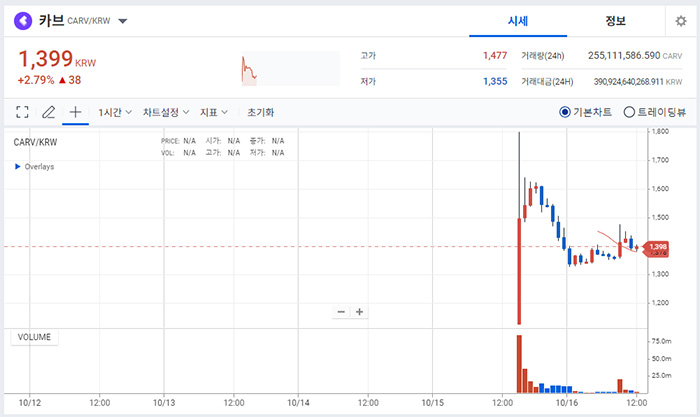This screenshot has width=700, height=417.
Task: Click the 1,800 price axis label
Action: 660,131
